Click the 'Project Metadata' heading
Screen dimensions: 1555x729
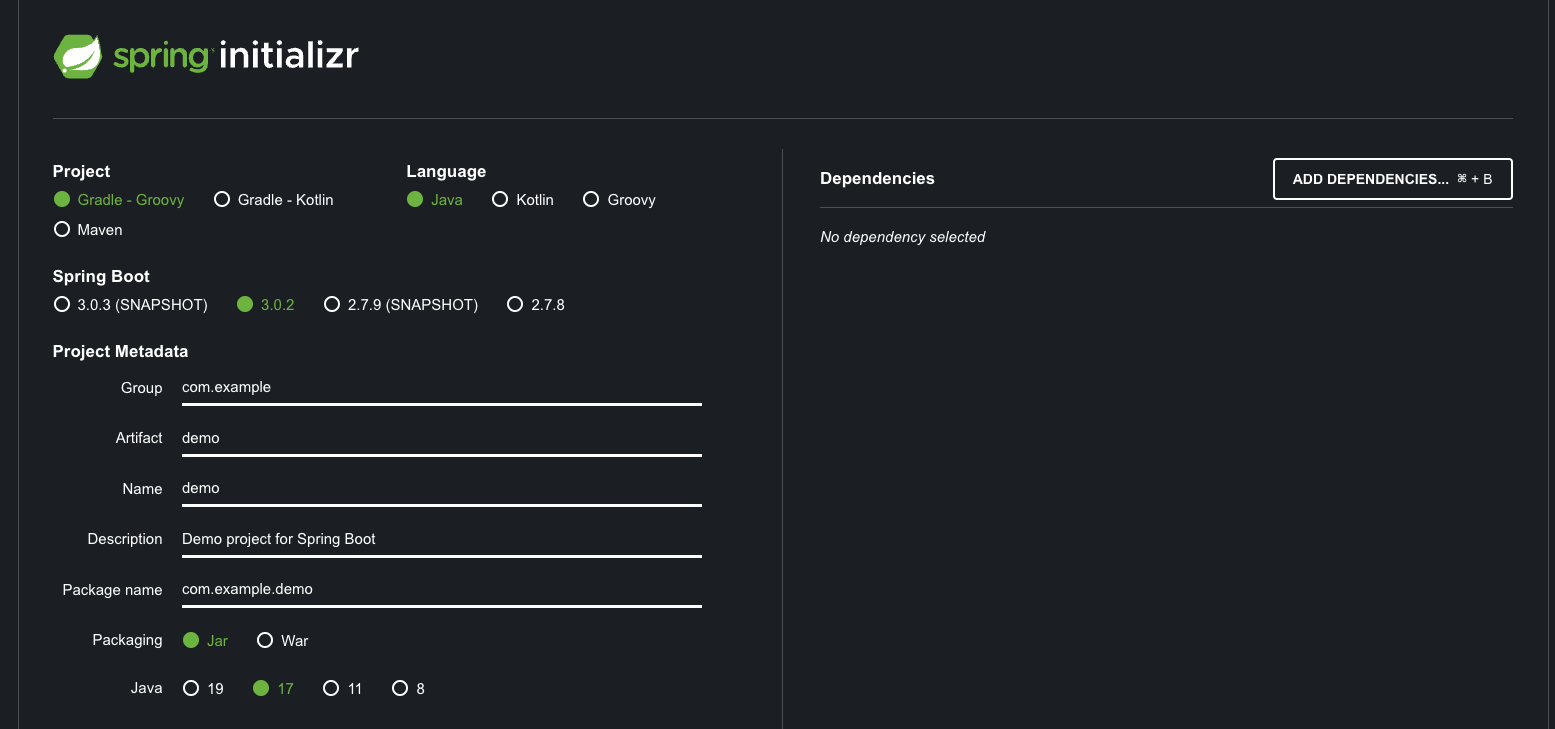[x=120, y=351]
